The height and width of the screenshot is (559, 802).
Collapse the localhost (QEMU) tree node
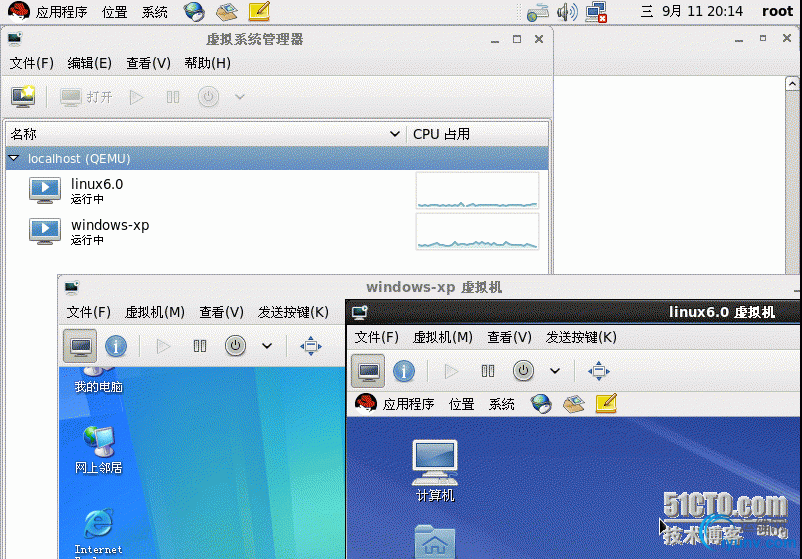pos(14,159)
